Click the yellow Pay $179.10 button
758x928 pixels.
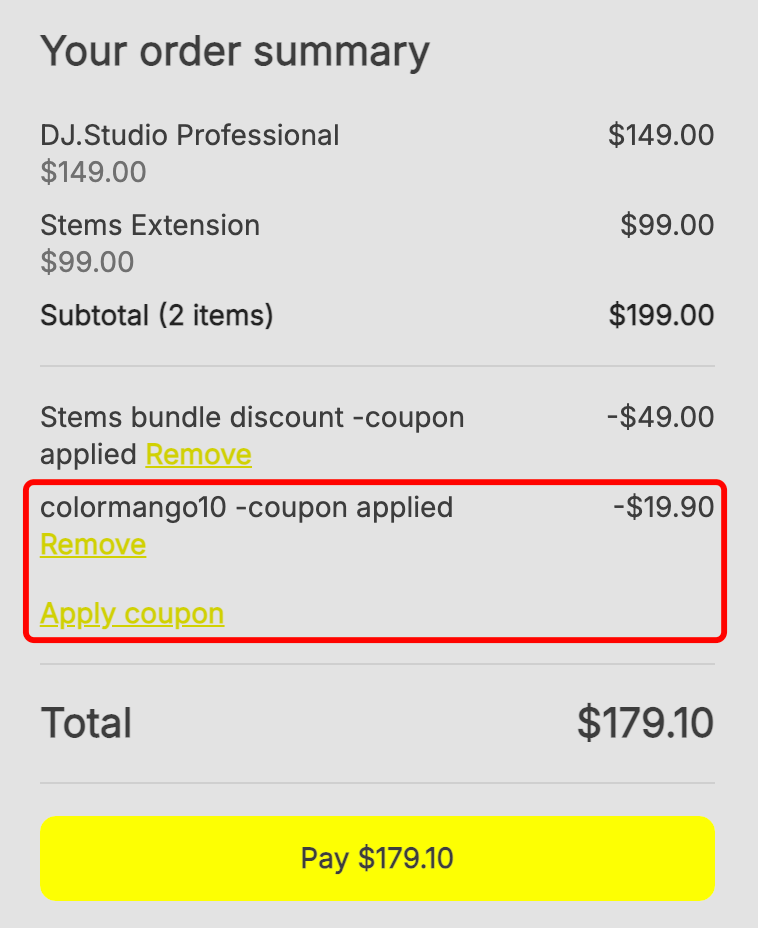click(377, 858)
